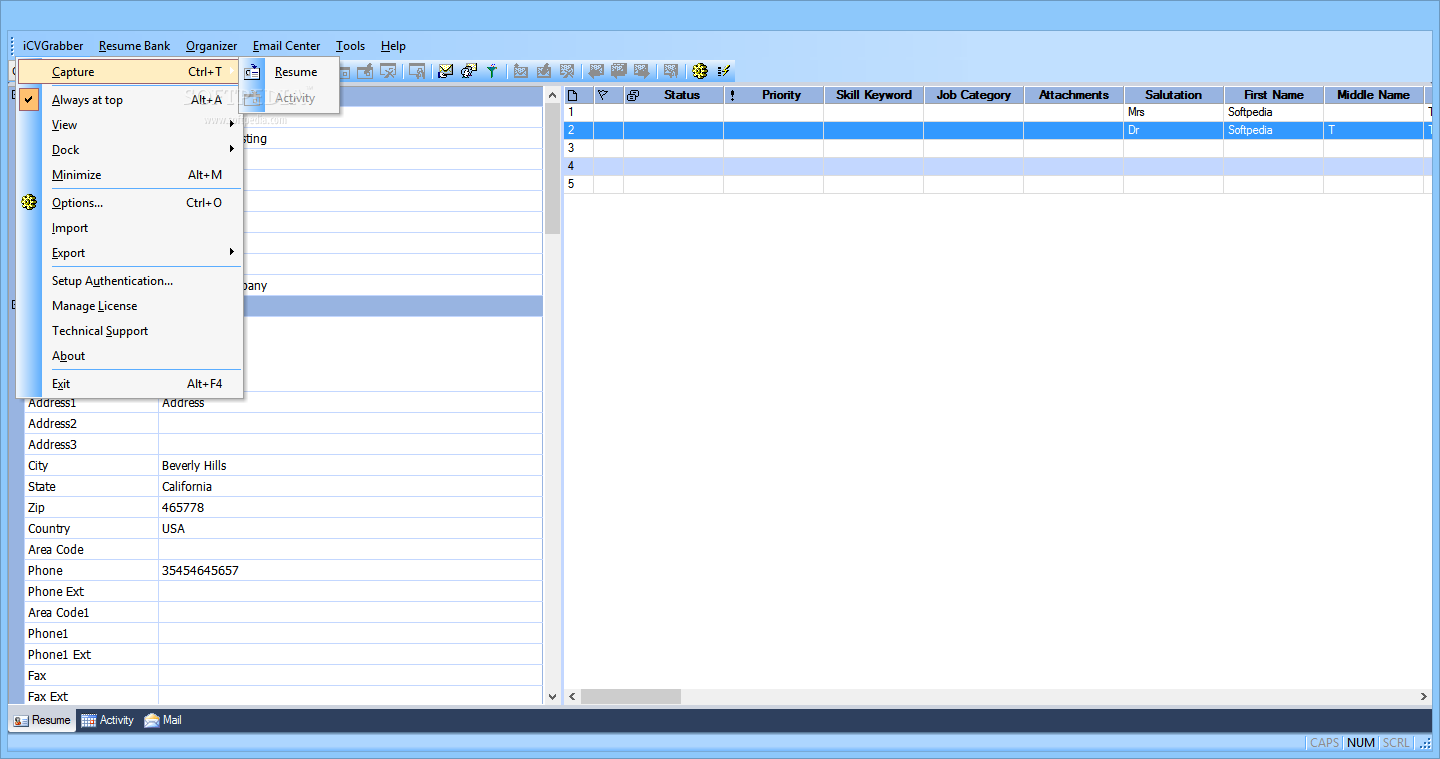Expand the Export submenu arrow
This screenshot has height=759, width=1440.
pos(232,253)
